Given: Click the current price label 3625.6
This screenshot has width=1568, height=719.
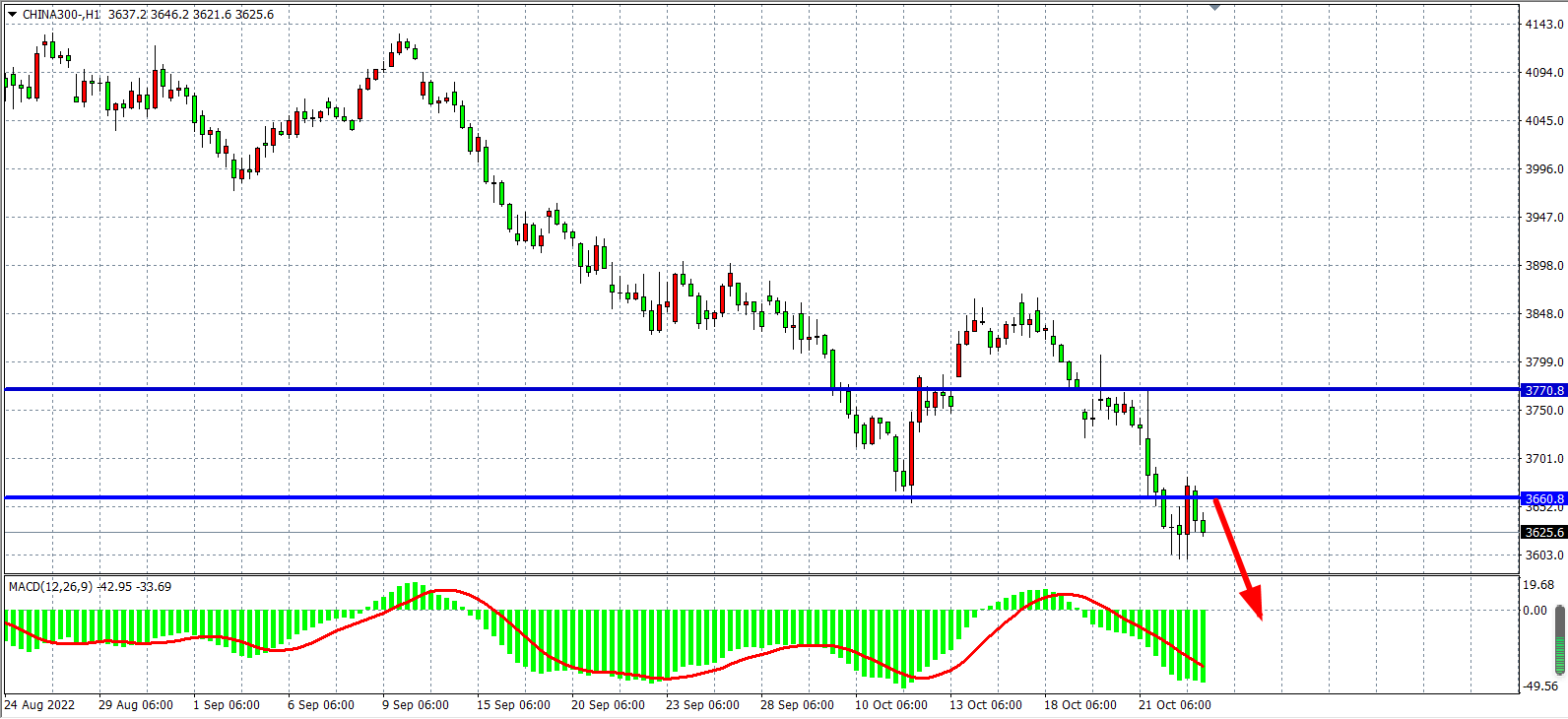Looking at the screenshot, I should [1543, 532].
